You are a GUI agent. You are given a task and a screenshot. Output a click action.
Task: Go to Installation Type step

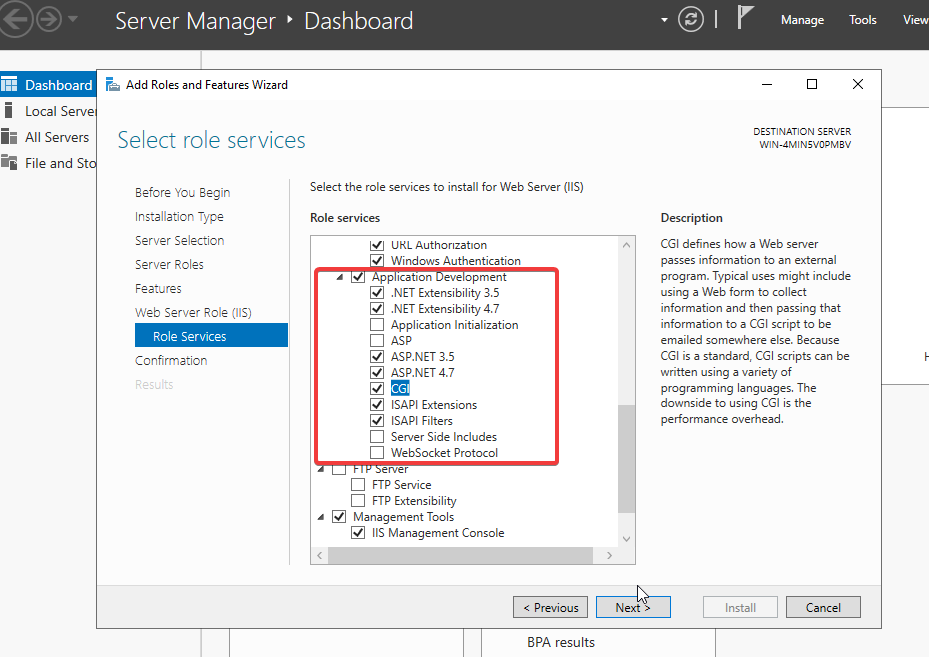click(x=179, y=217)
